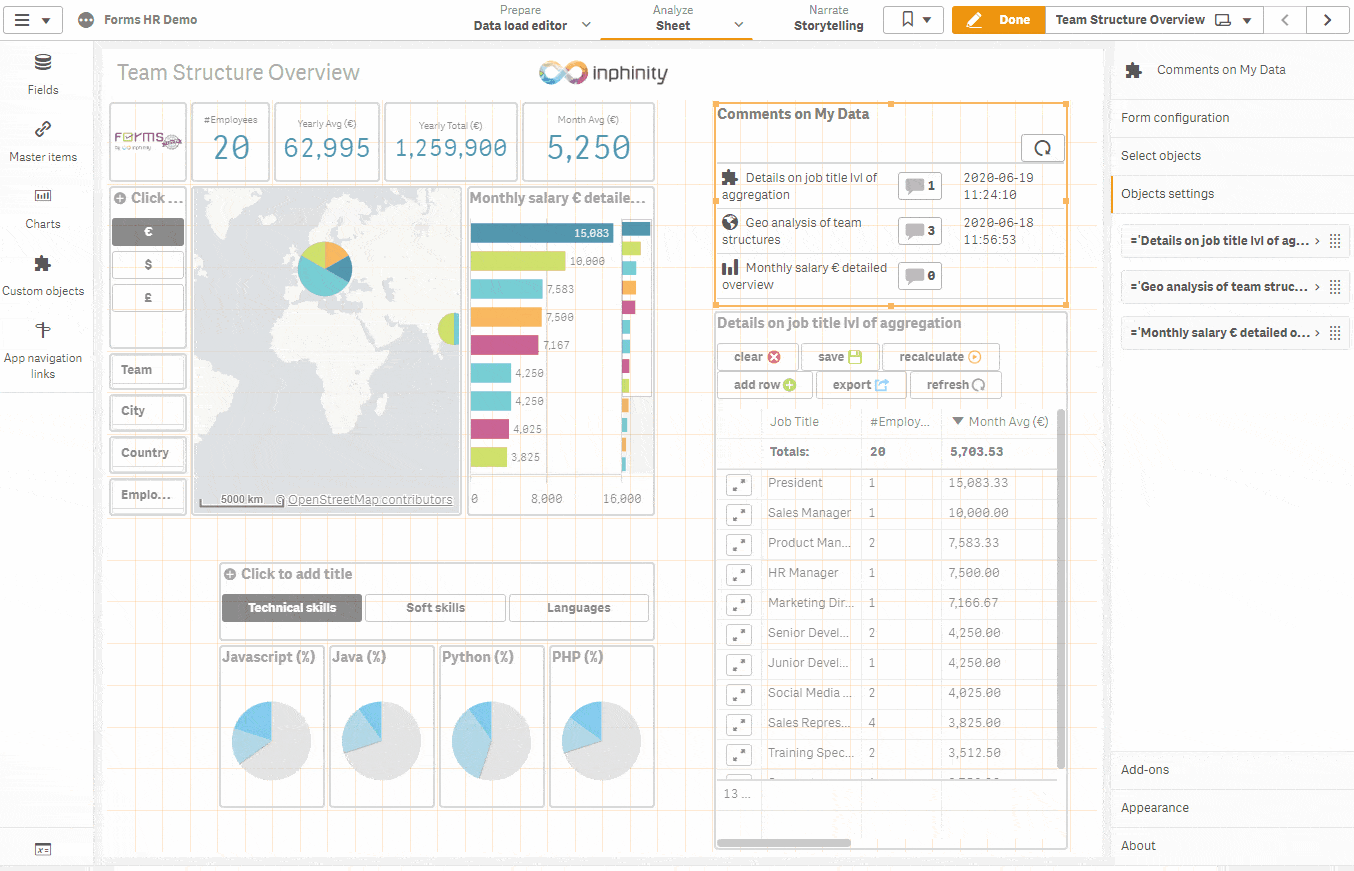Switch to Narrate Storytelling tab

pos(829,19)
